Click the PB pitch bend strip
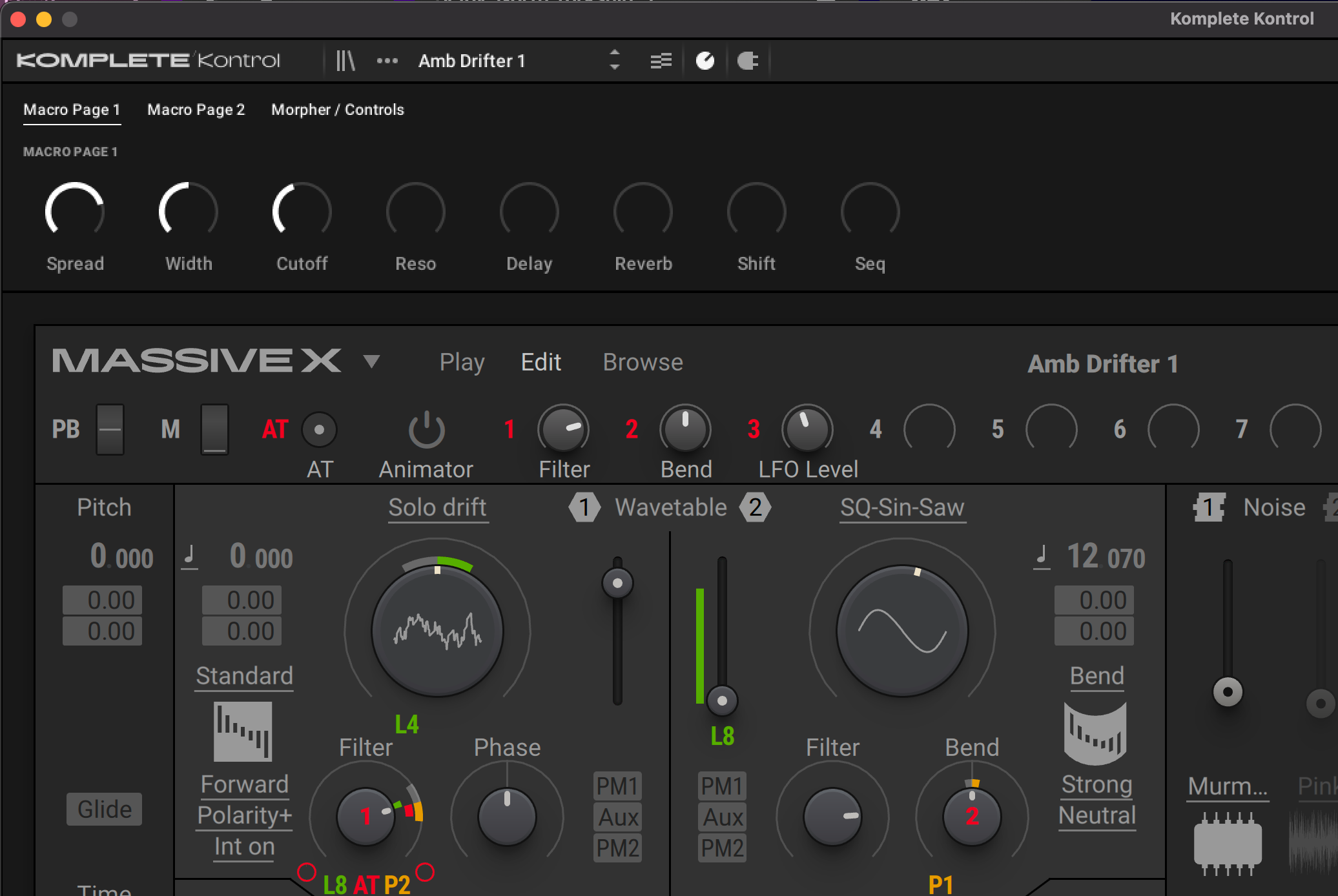 click(x=110, y=429)
